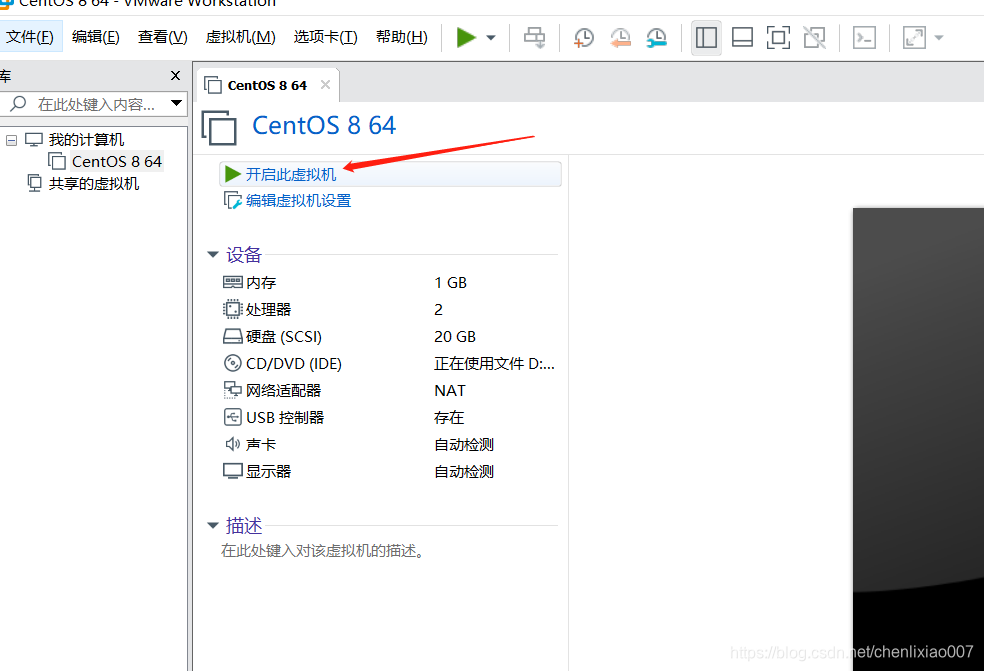Open the library search filter dropdown
This screenshot has height=671, width=984.
click(176, 103)
